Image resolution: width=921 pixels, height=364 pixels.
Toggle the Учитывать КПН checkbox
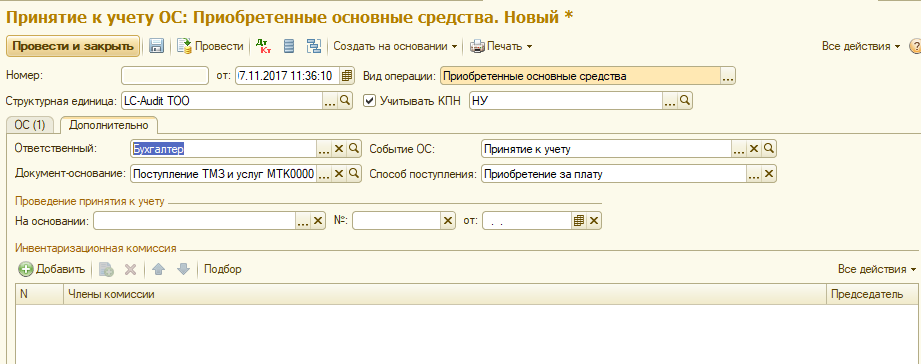pos(369,101)
